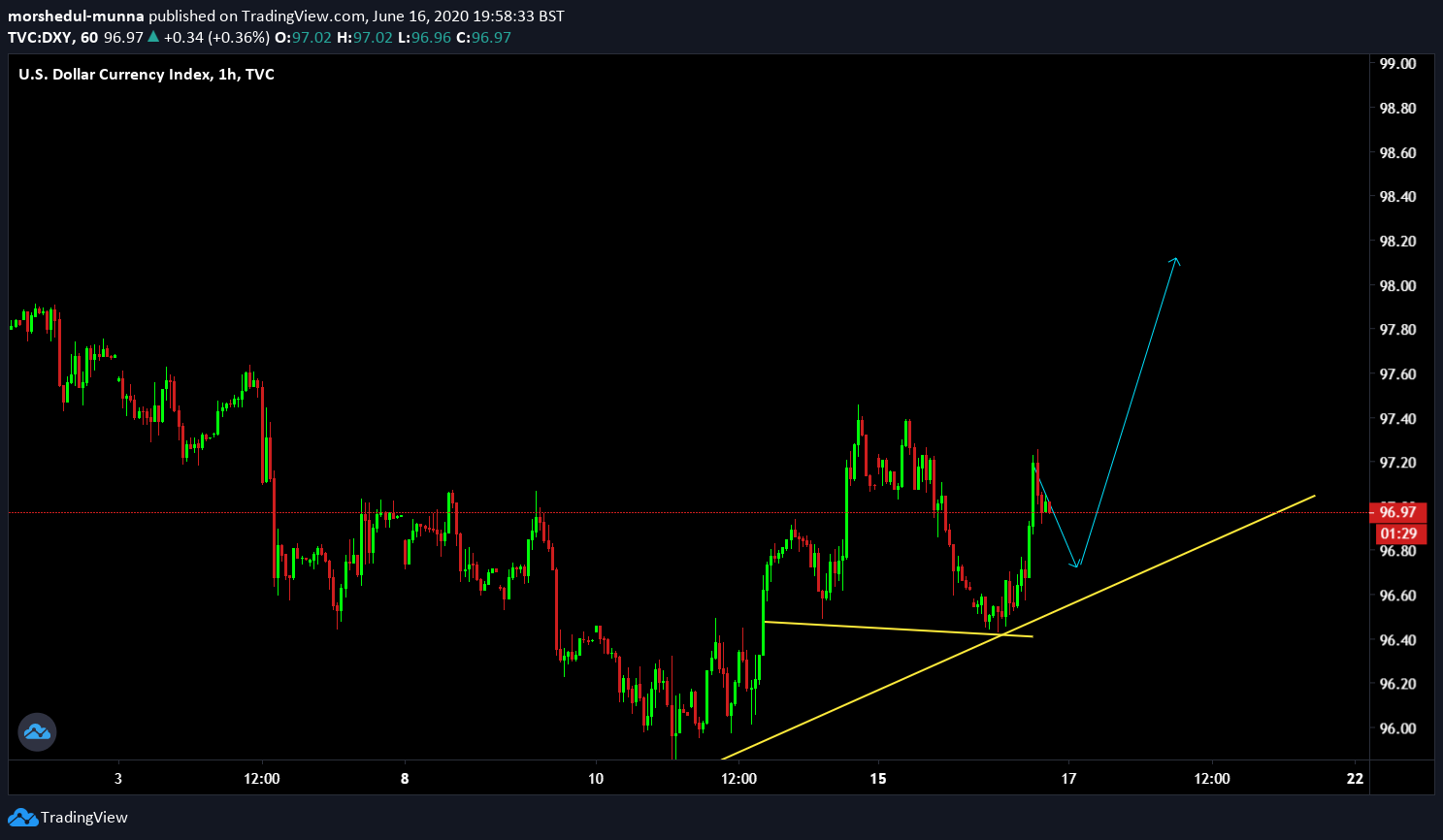Click the 96.00 price axis label
1443x840 pixels.
pyautogui.click(x=1397, y=728)
